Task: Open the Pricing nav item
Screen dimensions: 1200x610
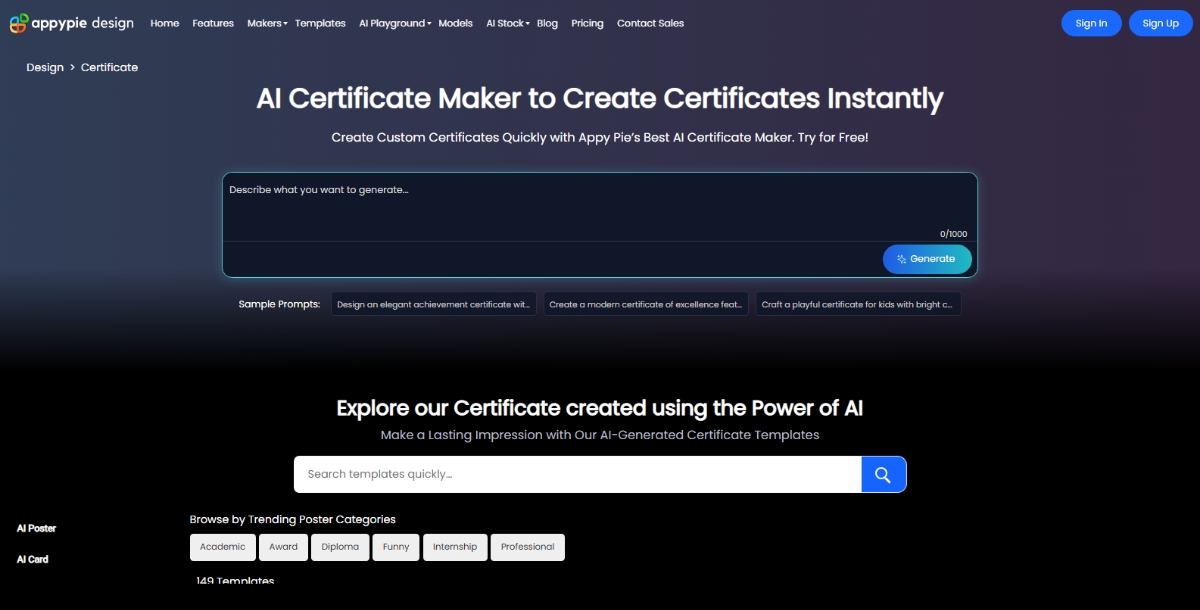Action: pos(587,23)
